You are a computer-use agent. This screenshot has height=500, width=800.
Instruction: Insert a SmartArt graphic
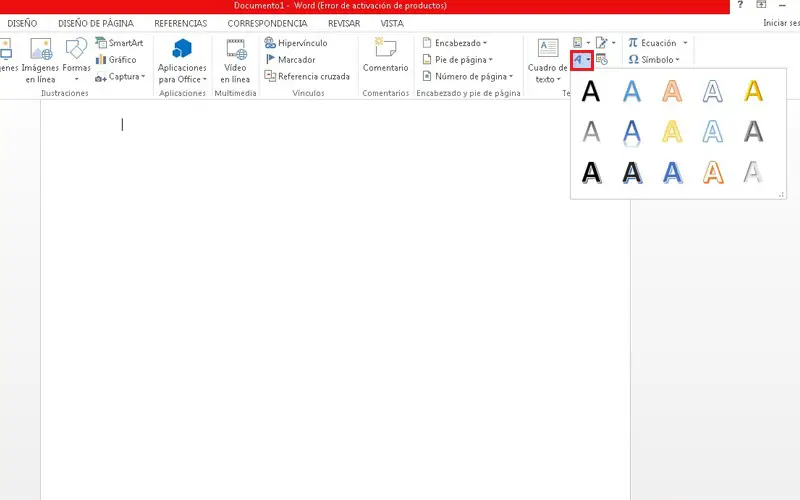click(x=119, y=43)
